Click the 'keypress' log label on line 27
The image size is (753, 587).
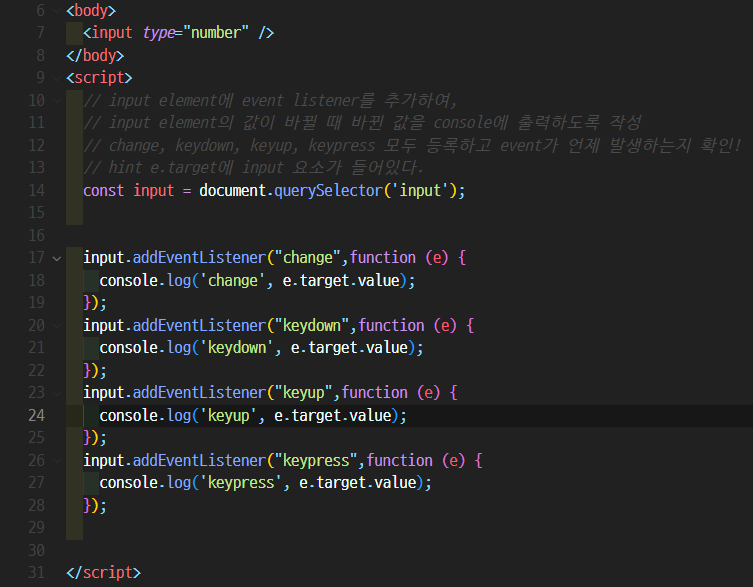pyautogui.click(x=241, y=483)
